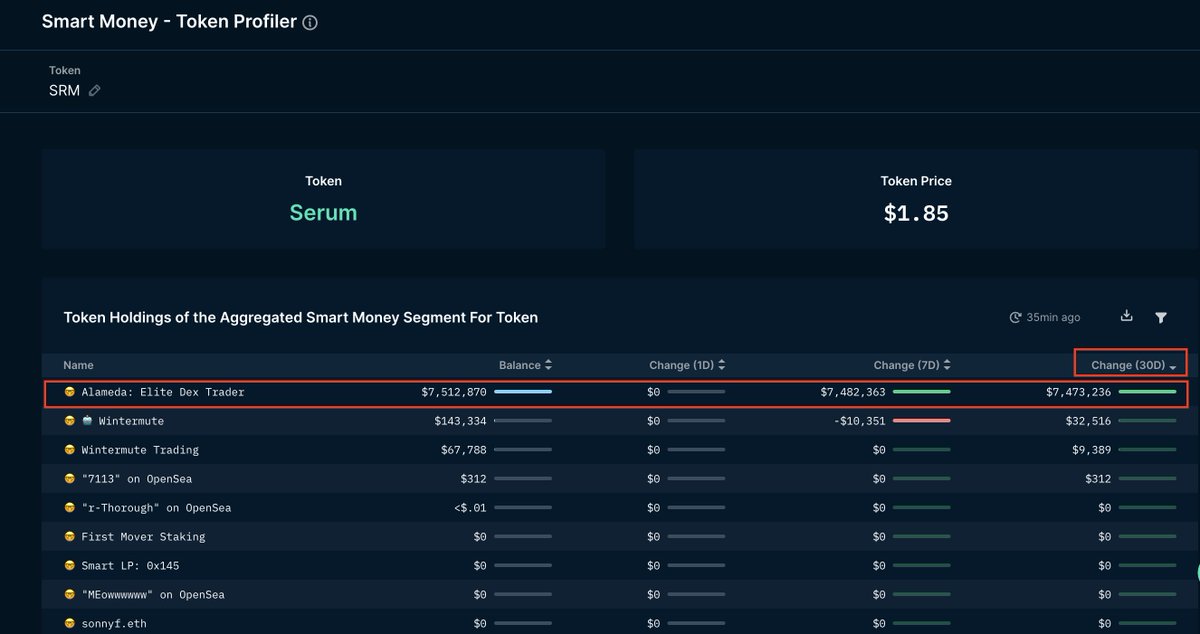The height and width of the screenshot is (634, 1200).
Task: Click the emoji icon beside Alameda: Elite Dex Trader
Action: pyautogui.click(x=70, y=393)
